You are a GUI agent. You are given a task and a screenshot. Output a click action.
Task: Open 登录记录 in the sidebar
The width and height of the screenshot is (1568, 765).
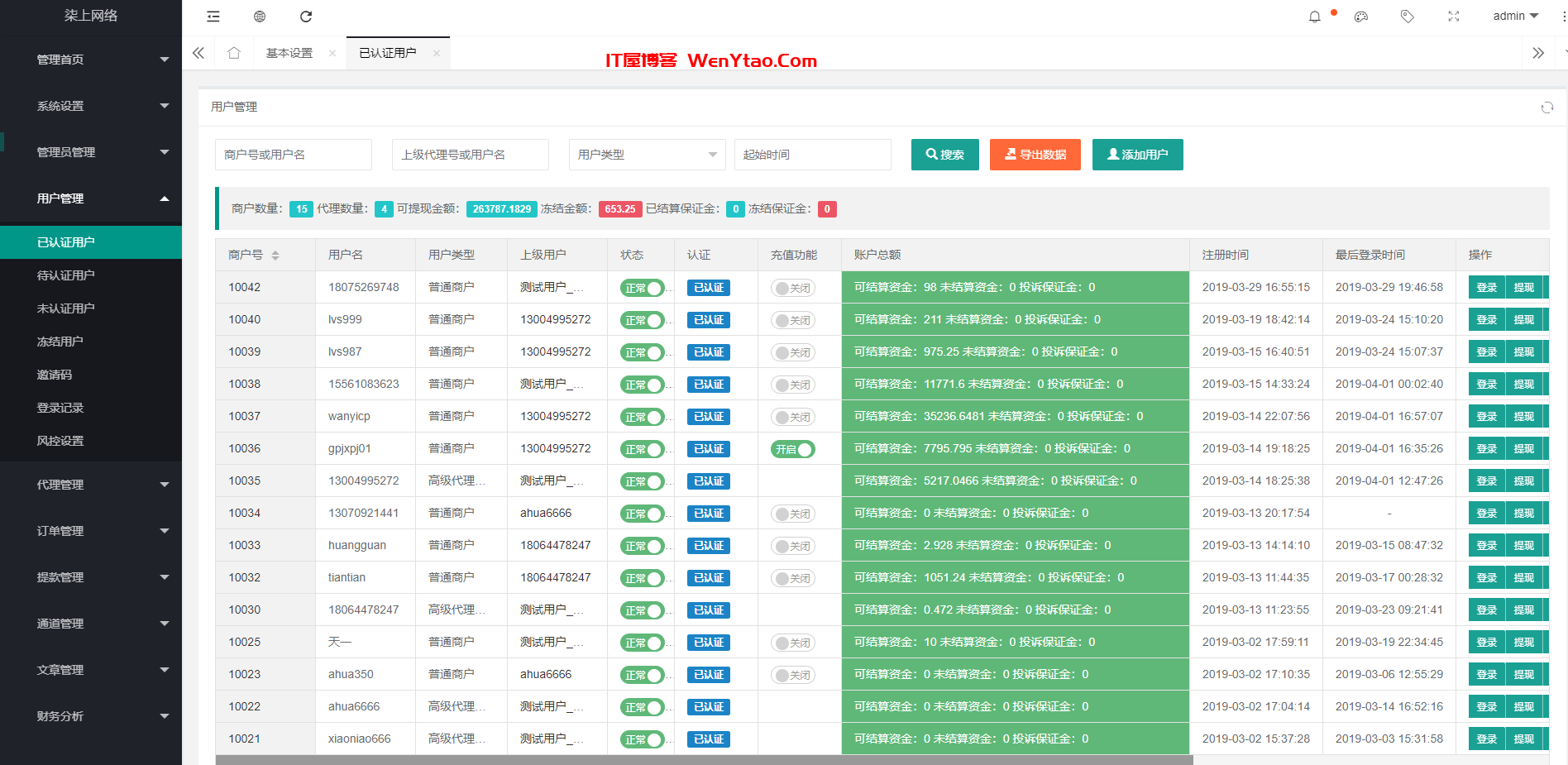pyautogui.click(x=91, y=408)
